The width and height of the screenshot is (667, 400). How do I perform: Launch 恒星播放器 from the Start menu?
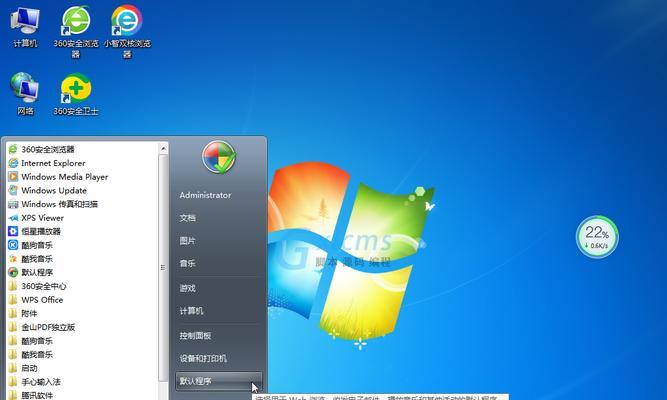pyautogui.click(x=83, y=231)
